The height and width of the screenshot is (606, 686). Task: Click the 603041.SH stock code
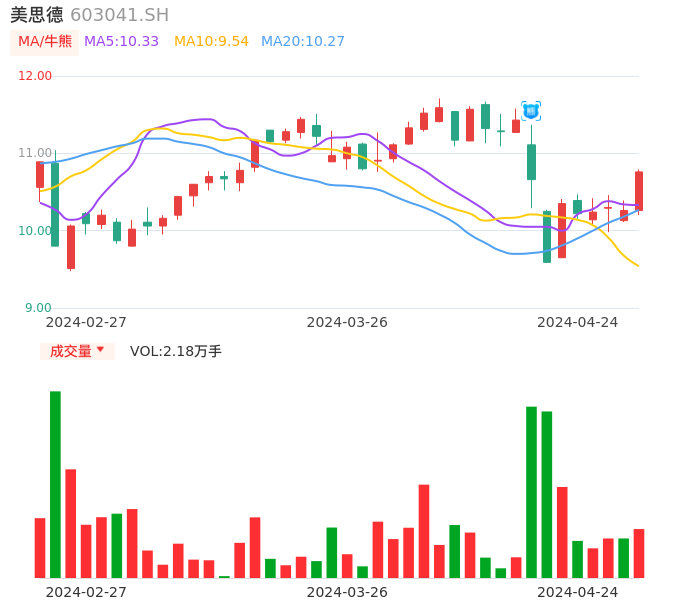[119, 15]
